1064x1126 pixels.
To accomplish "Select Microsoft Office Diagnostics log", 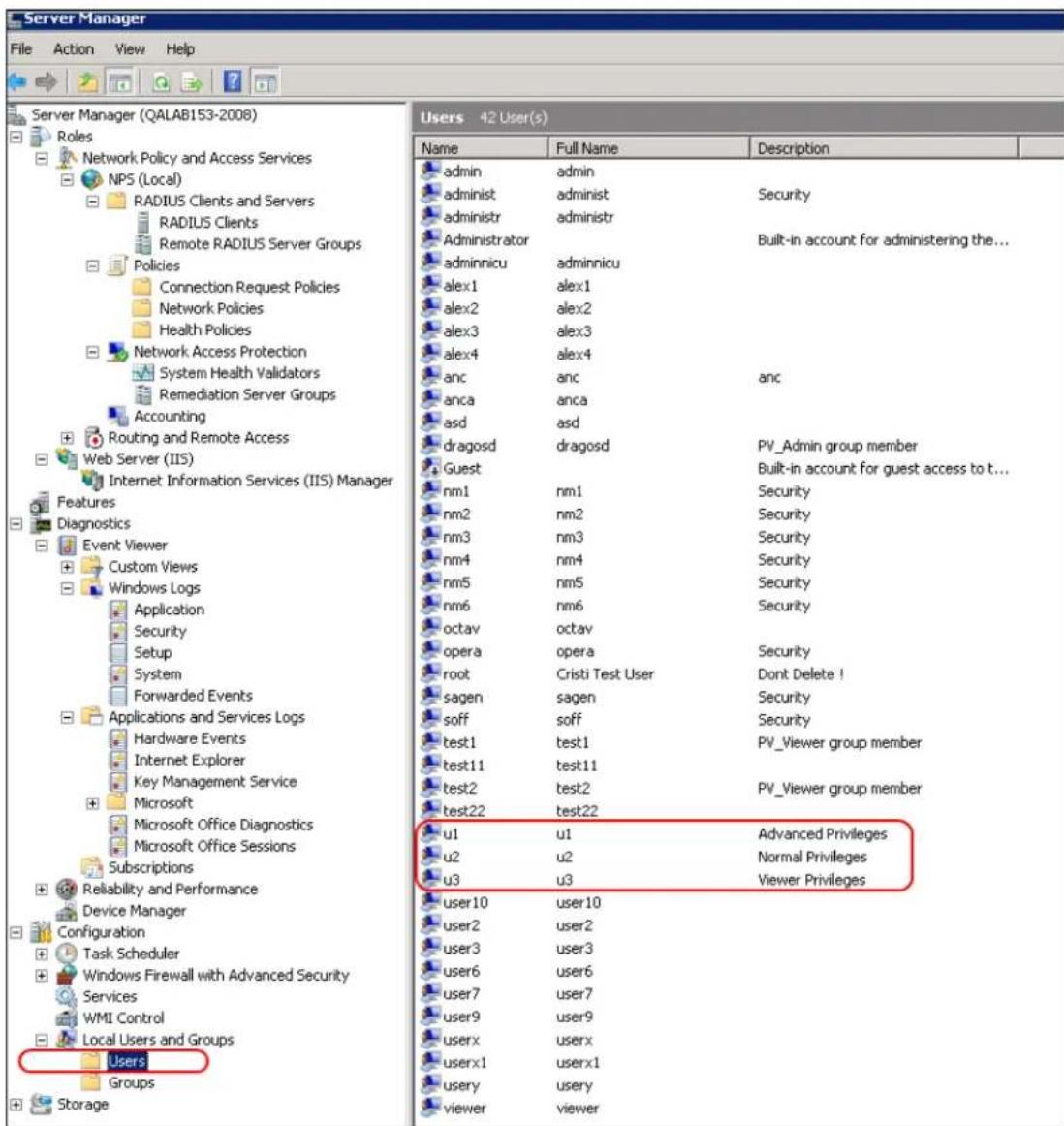I will tap(223, 825).
